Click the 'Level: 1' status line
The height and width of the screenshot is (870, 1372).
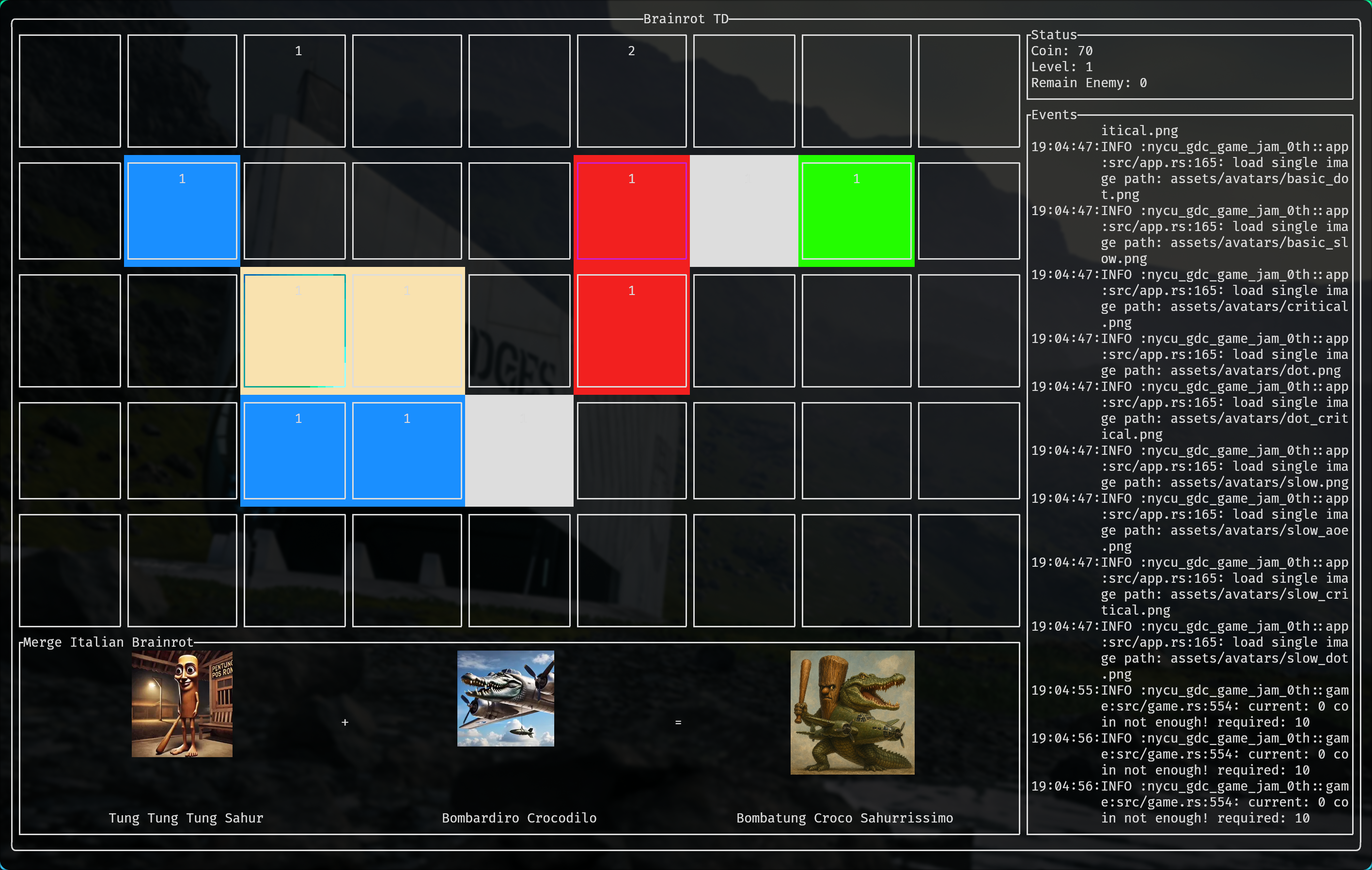[x=1061, y=67]
